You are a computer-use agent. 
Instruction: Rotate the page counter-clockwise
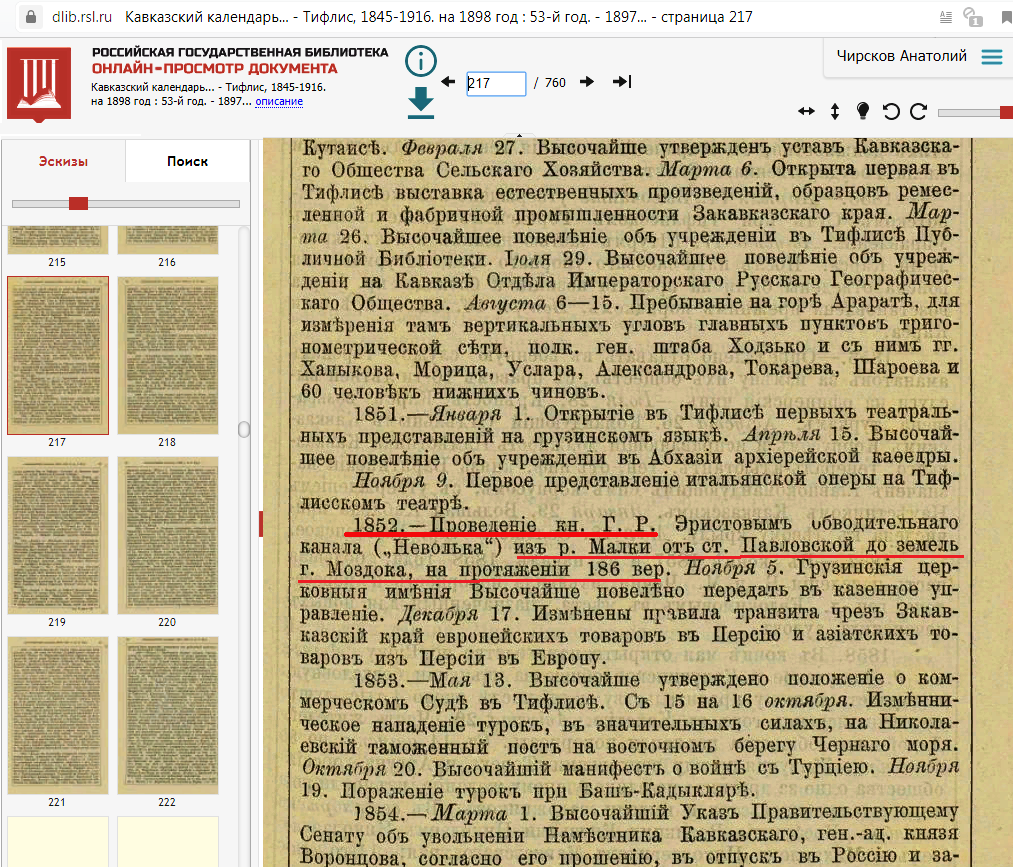click(891, 112)
